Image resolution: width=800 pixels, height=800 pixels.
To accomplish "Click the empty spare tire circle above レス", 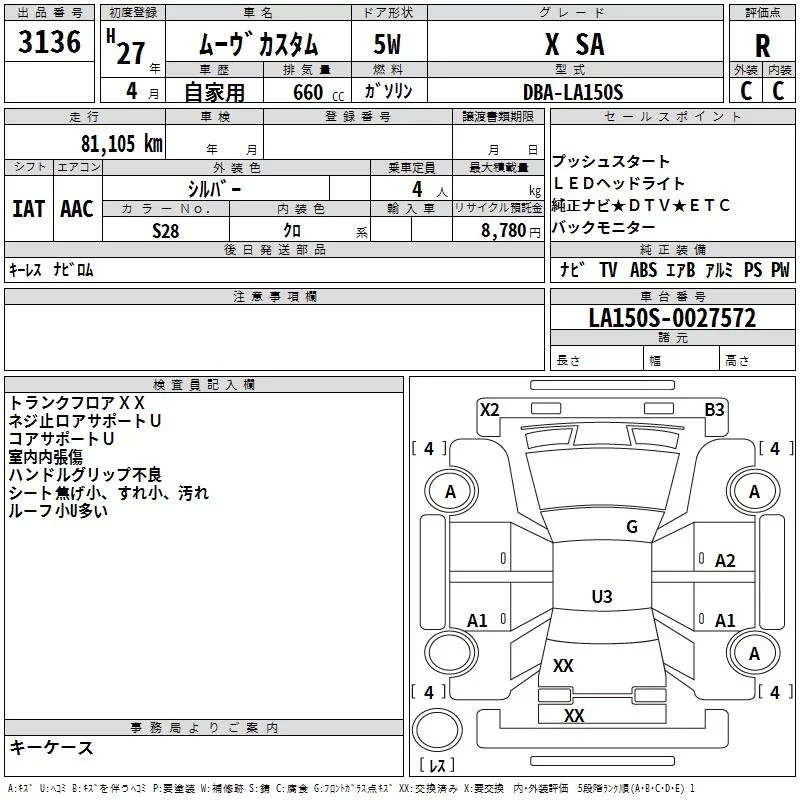I will tap(436, 728).
